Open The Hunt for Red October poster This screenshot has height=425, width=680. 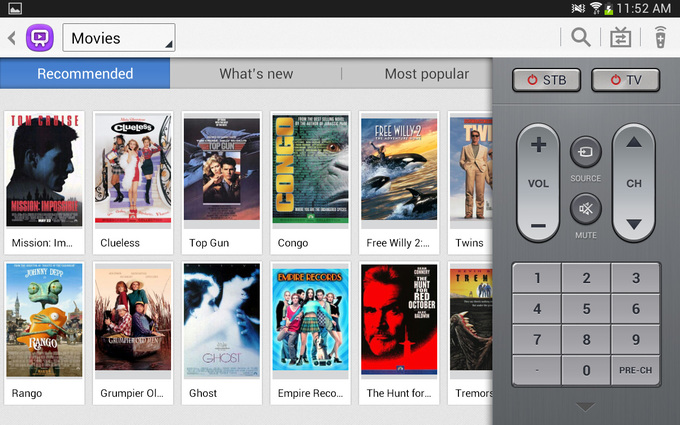(399, 319)
